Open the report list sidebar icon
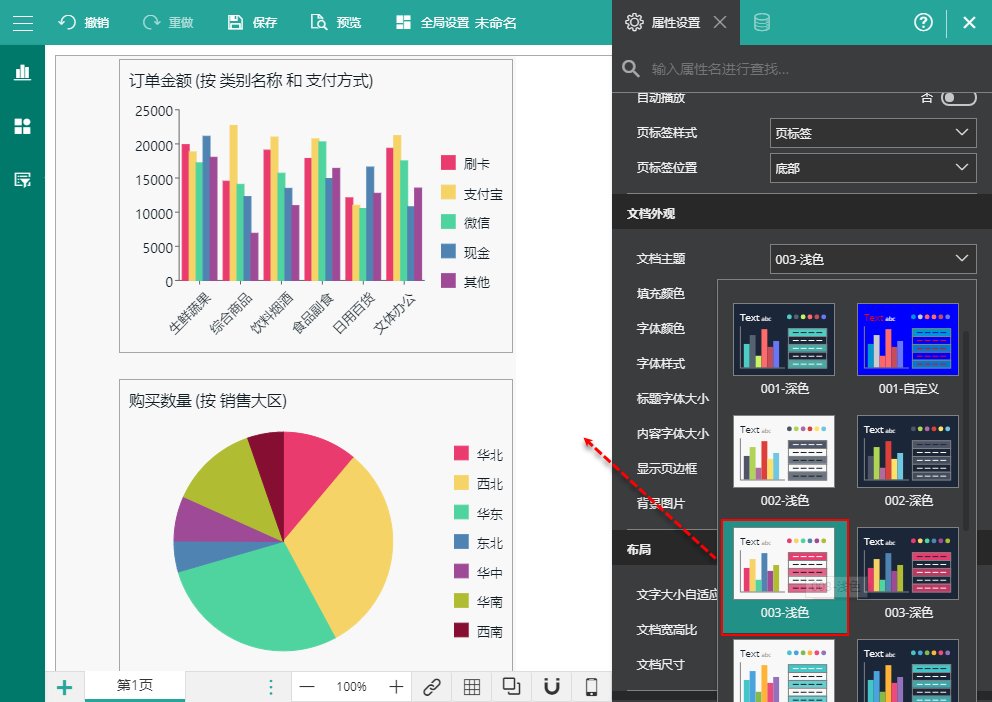The image size is (992, 702). click(23, 180)
